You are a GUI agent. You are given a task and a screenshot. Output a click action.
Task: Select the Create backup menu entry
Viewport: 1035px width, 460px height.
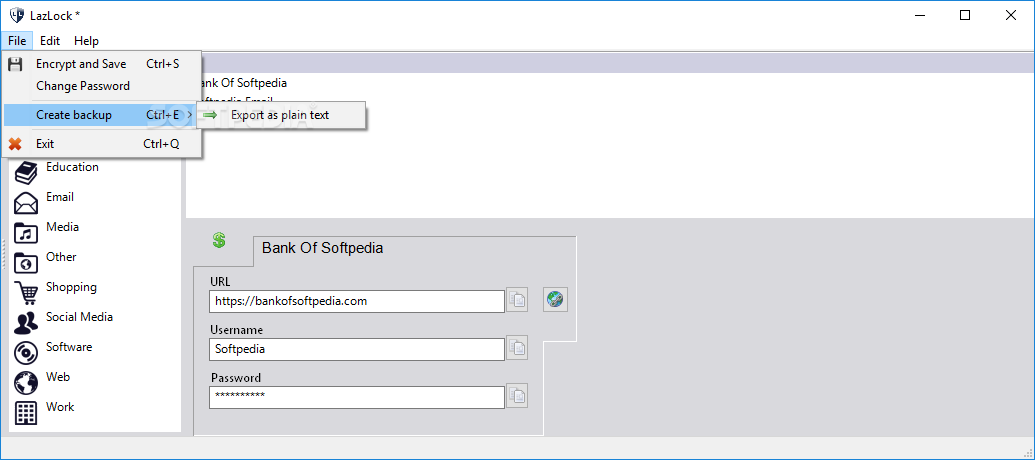[102, 115]
